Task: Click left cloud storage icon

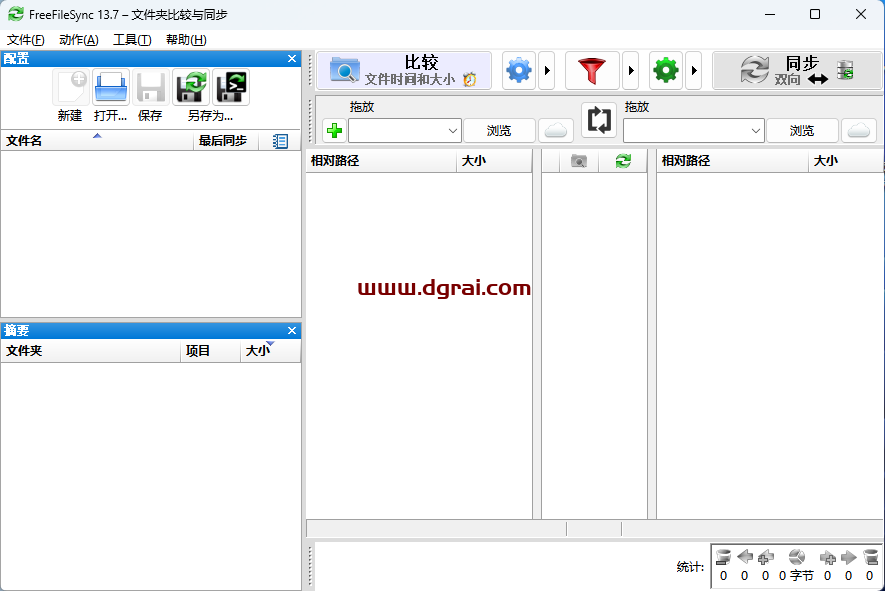Action: pyautogui.click(x=556, y=130)
